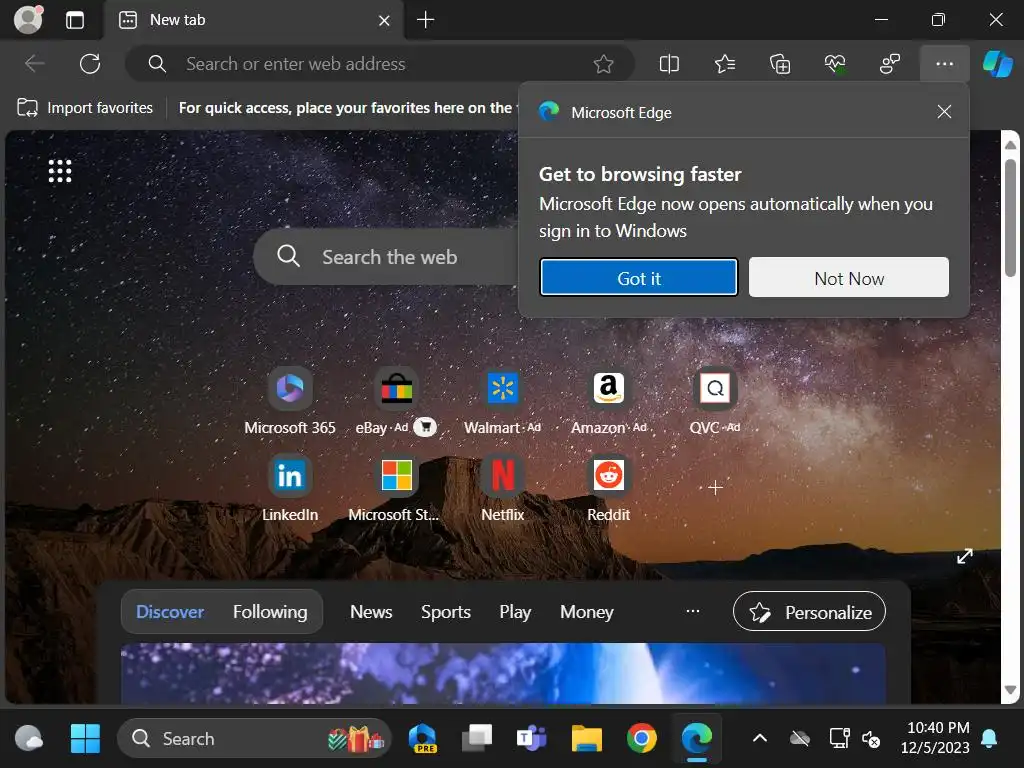Open the Favorites list icon
The width and height of the screenshot is (1024, 768).
tap(725, 63)
